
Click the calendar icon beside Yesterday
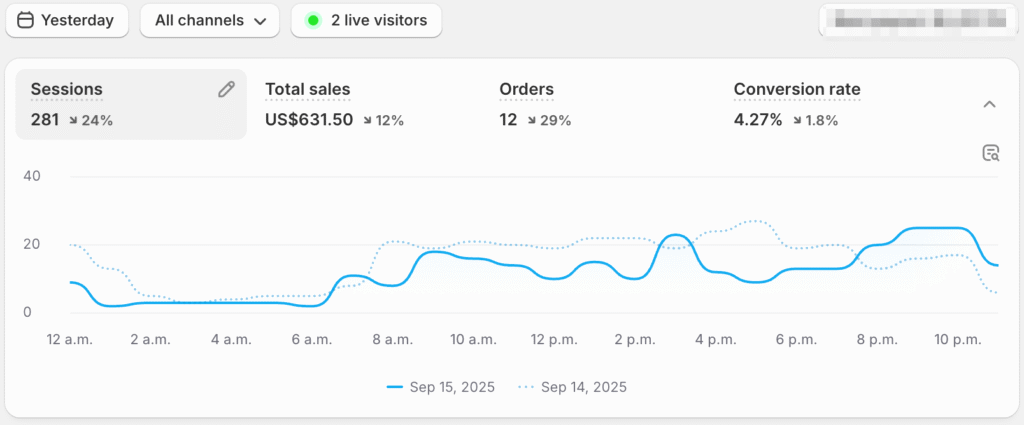click(26, 20)
